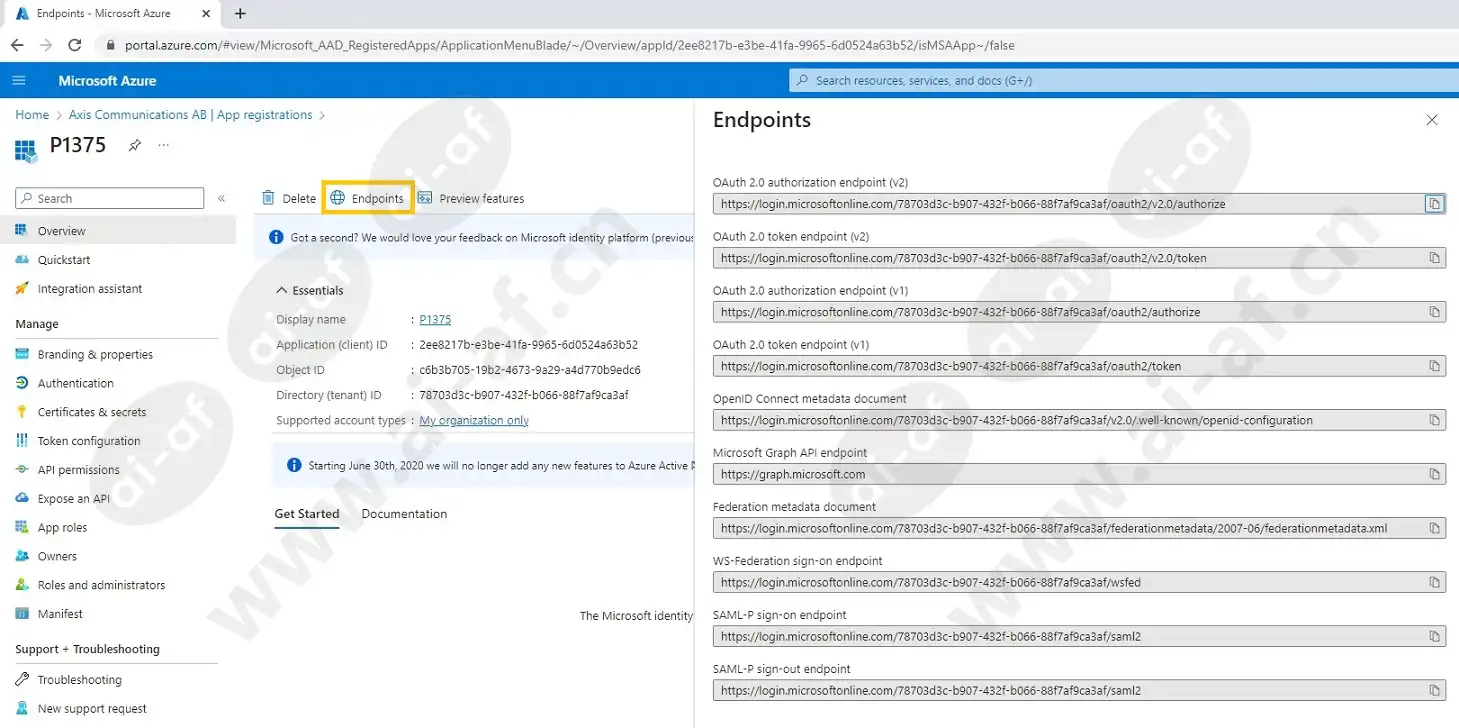Copy the OpenID Connect metadata document URL

(x=1434, y=420)
